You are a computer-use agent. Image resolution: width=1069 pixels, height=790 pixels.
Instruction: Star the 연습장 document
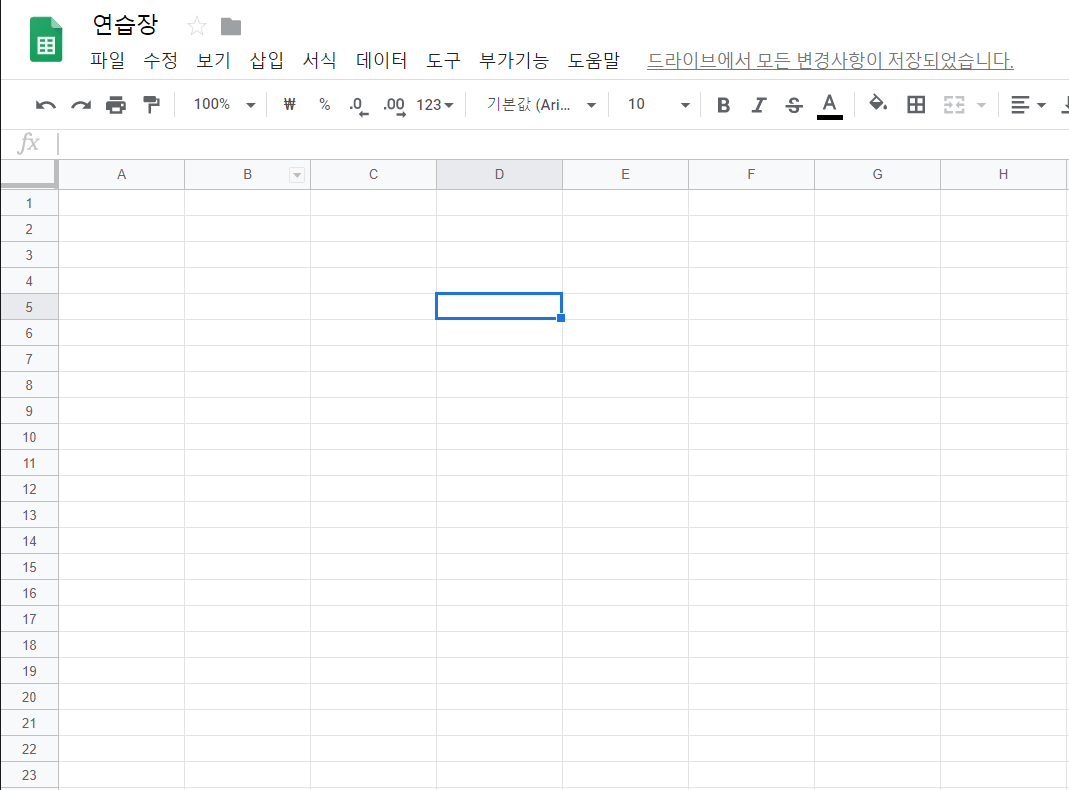pyautogui.click(x=196, y=27)
